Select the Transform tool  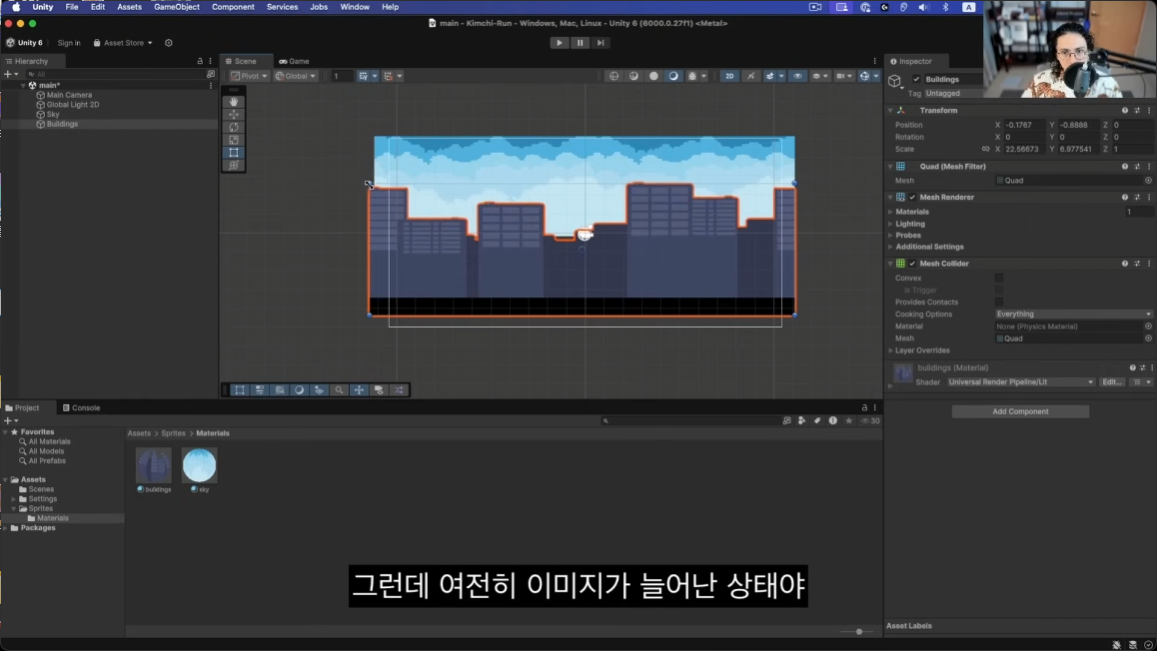click(234, 165)
